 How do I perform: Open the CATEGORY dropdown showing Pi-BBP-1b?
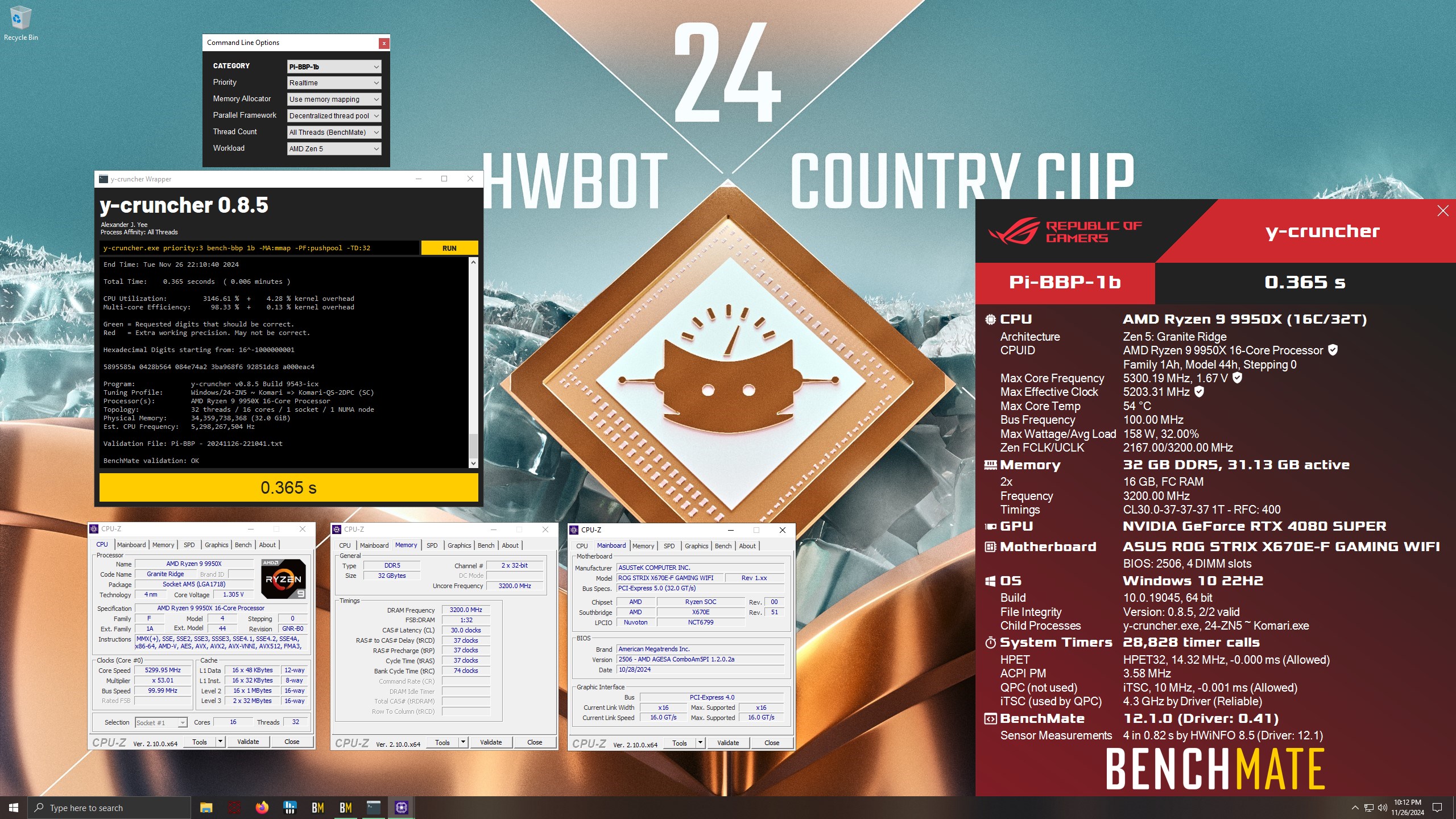pos(334,67)
